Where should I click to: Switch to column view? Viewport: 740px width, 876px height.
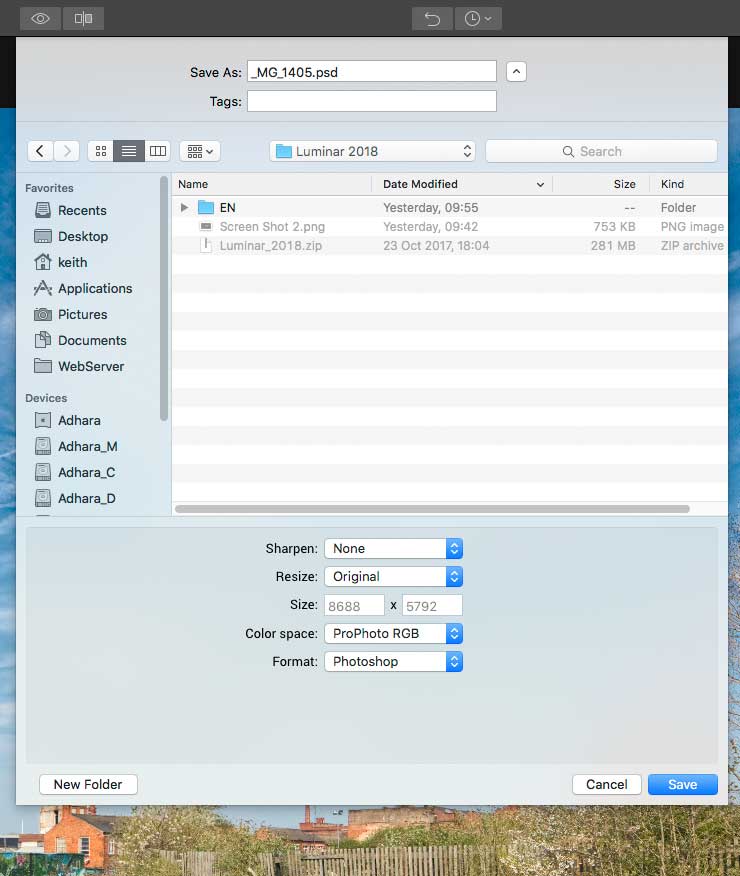(157, 151)
